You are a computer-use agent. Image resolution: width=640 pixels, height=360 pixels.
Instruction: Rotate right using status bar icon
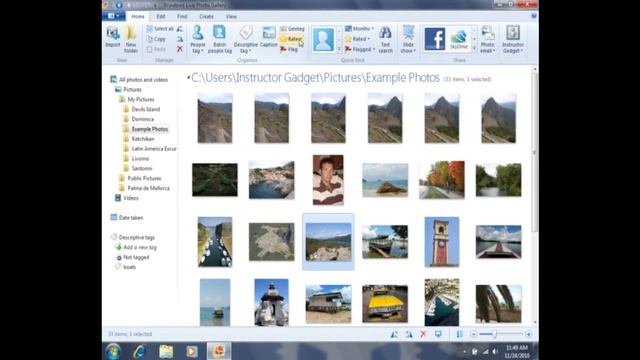(409, 334)
